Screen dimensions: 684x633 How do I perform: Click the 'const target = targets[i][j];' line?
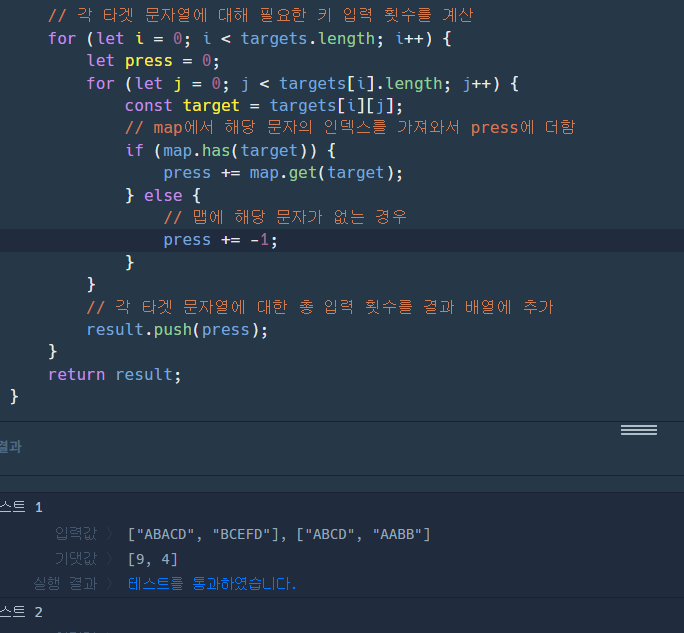[x=263, y=106]
